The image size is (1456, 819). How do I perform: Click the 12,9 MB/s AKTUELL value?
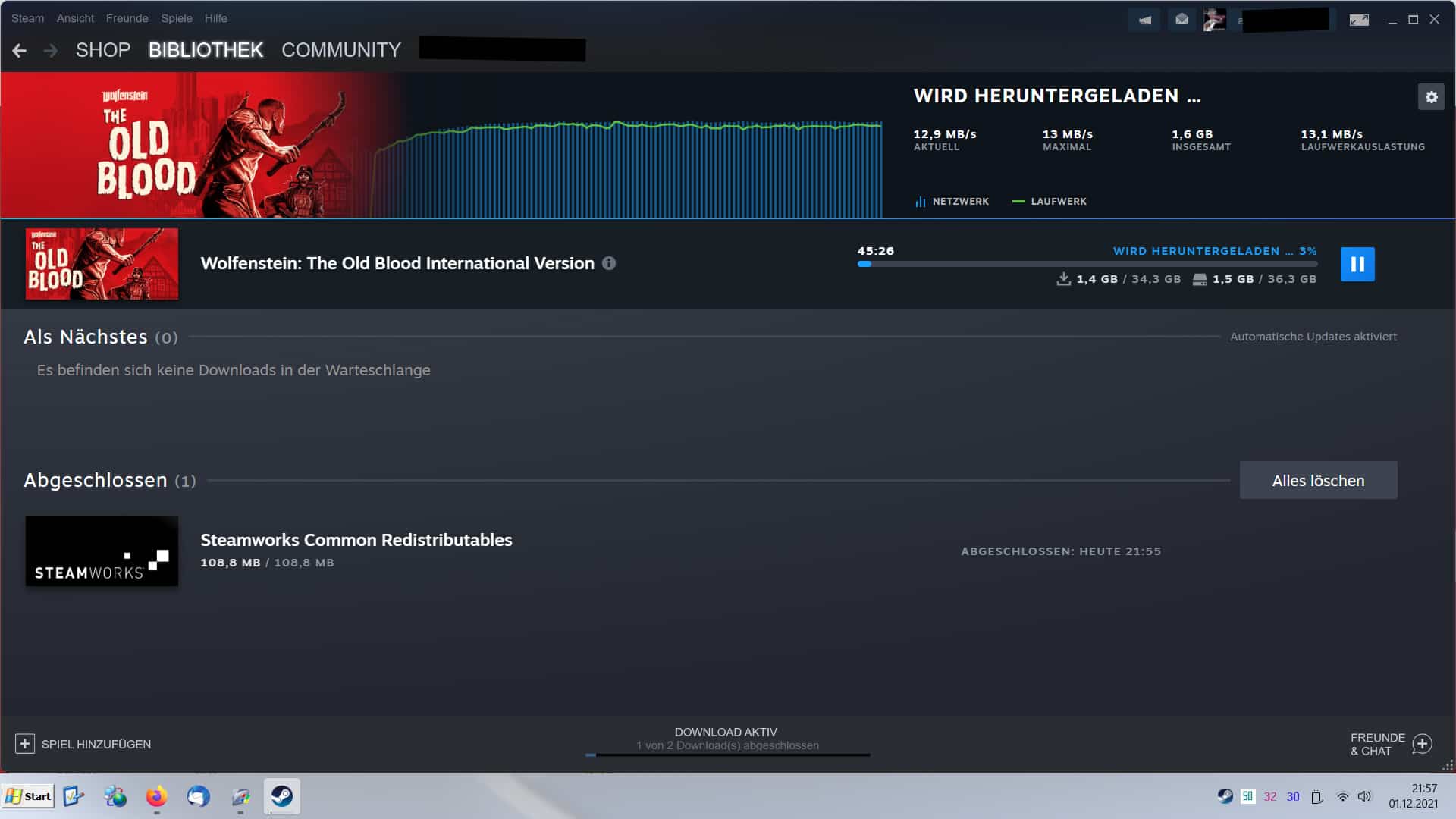945,134
